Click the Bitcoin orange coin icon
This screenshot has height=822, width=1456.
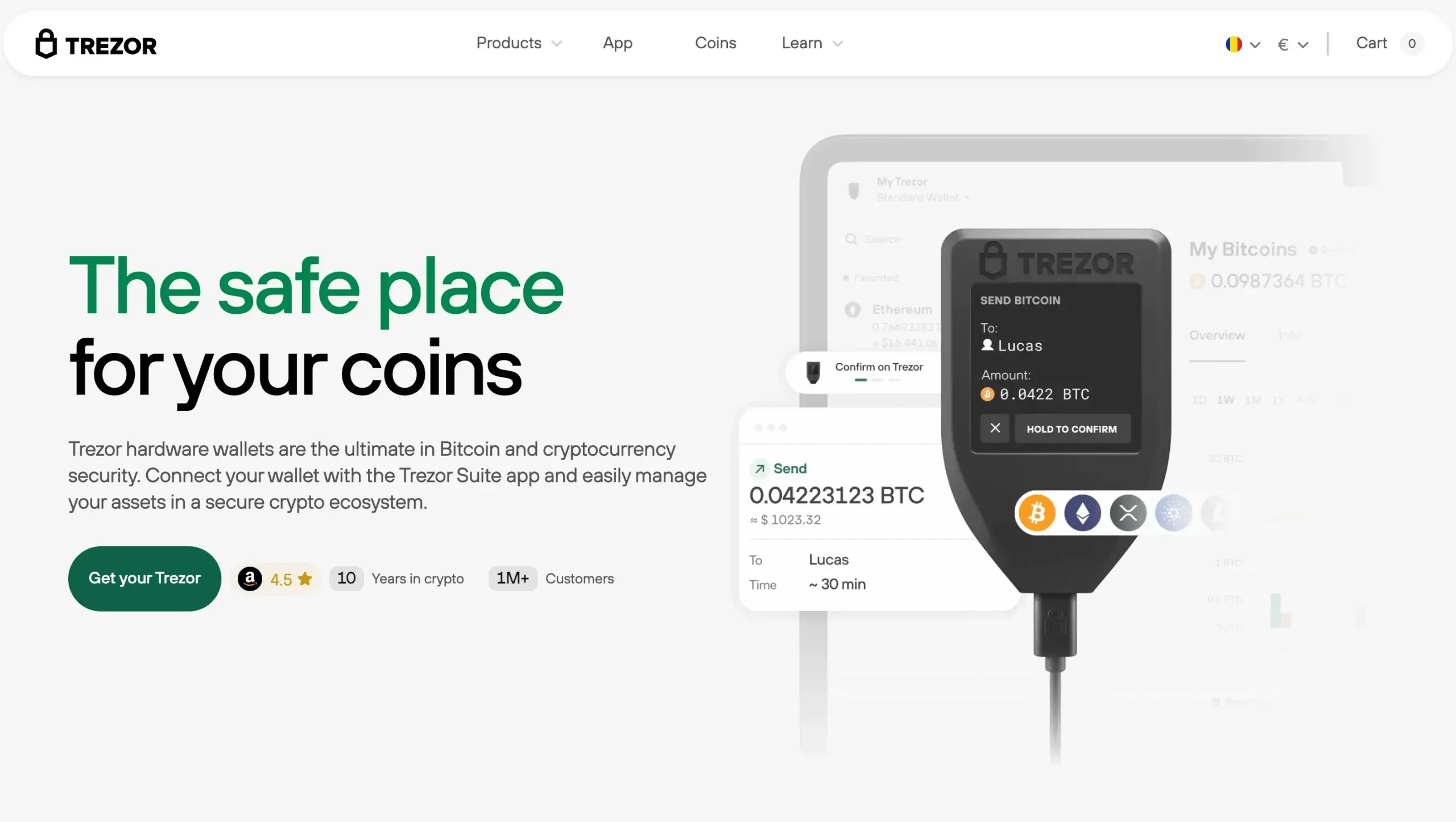(x=1038, y=512)
